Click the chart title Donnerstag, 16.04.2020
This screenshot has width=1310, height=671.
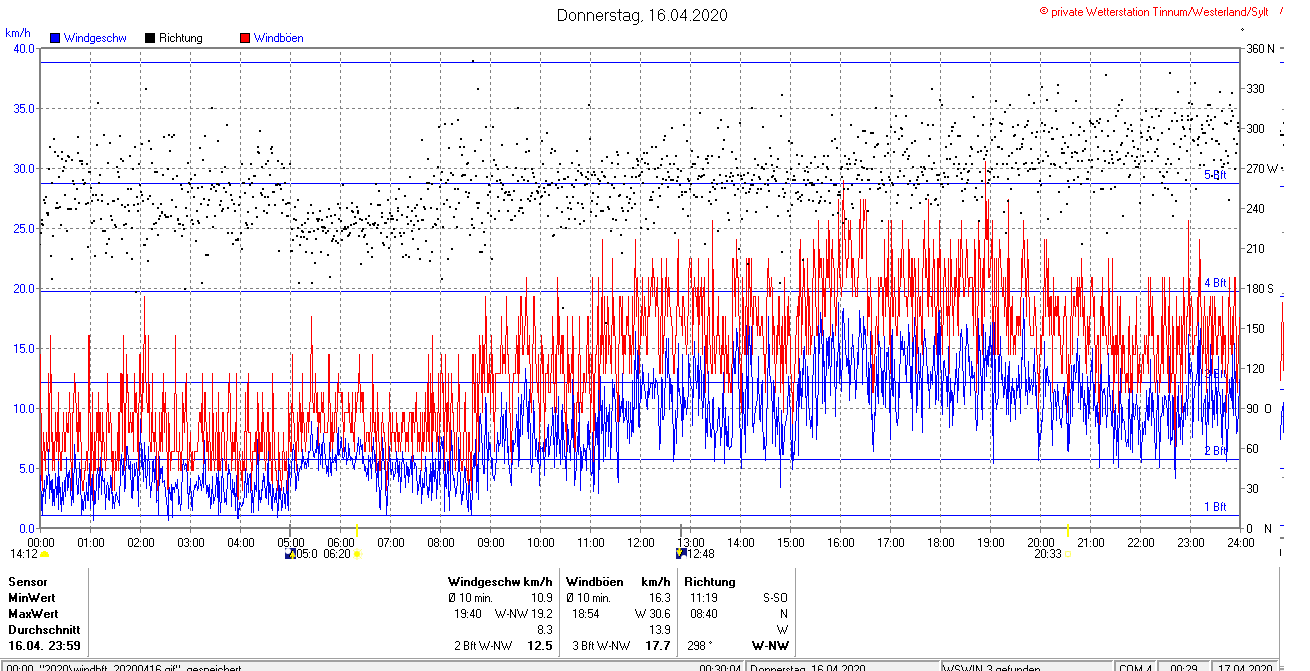coord(642,15)
